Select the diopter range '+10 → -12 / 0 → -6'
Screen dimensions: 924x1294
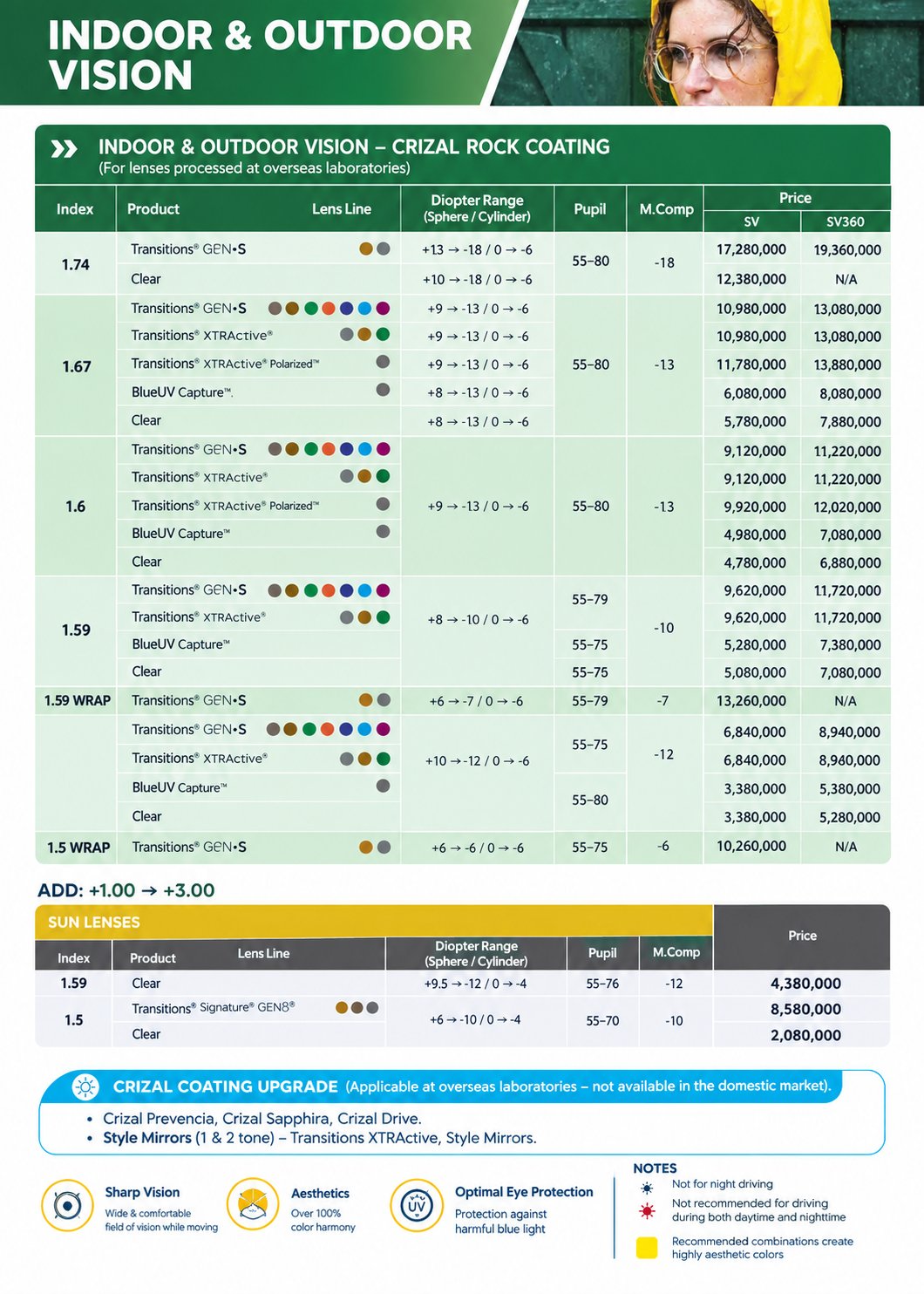477,760
